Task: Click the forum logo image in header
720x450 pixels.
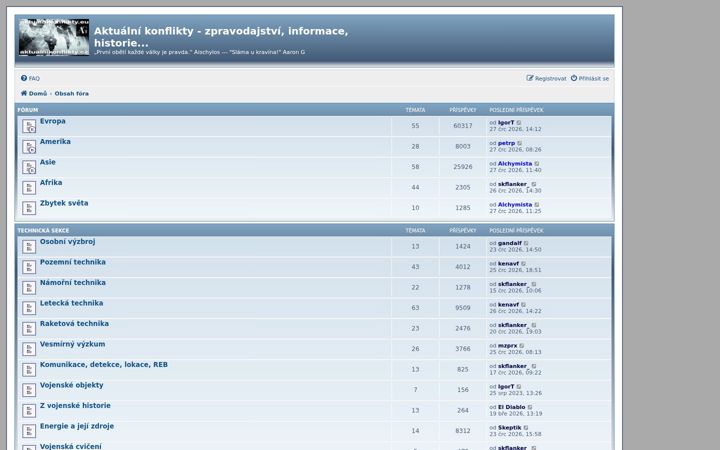Action: click(x=54, y=38)
